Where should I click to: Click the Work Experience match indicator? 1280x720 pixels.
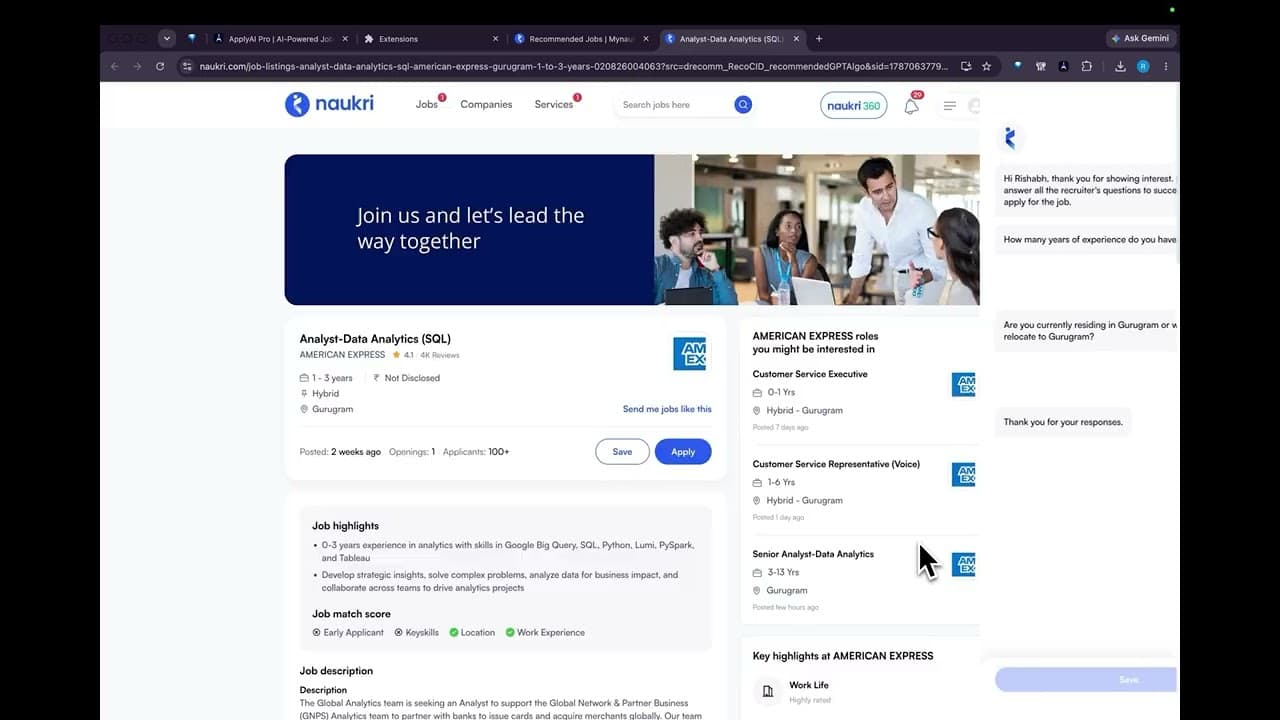point(545,633)
